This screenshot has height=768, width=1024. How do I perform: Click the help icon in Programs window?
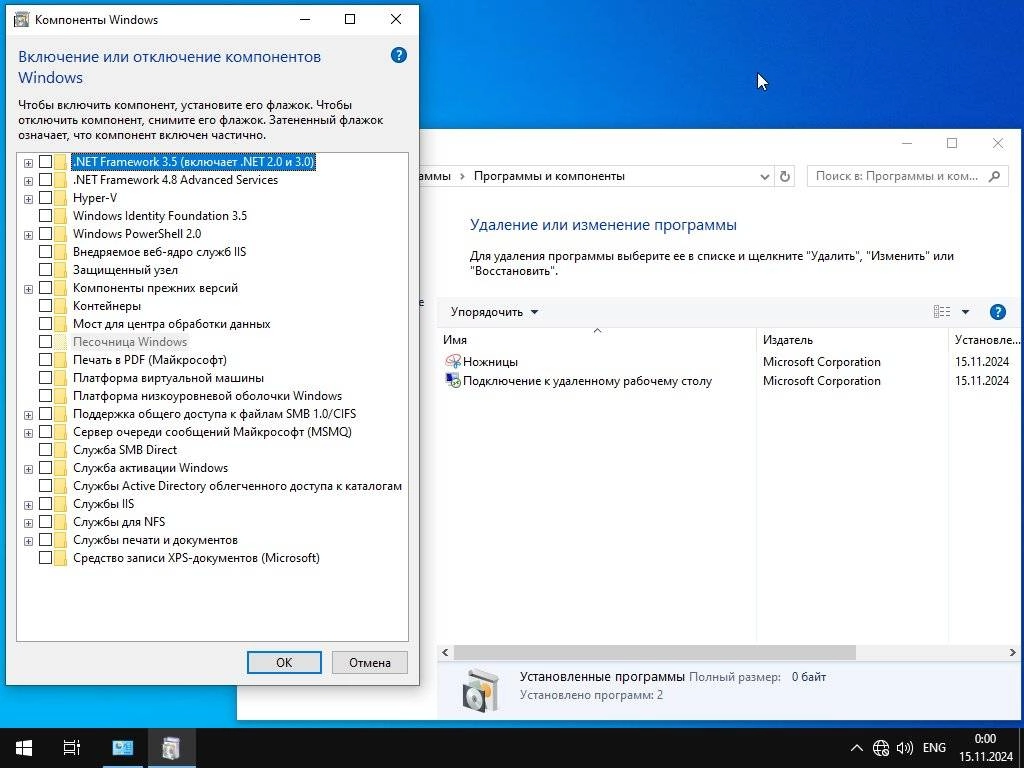[x=997, y=312]
